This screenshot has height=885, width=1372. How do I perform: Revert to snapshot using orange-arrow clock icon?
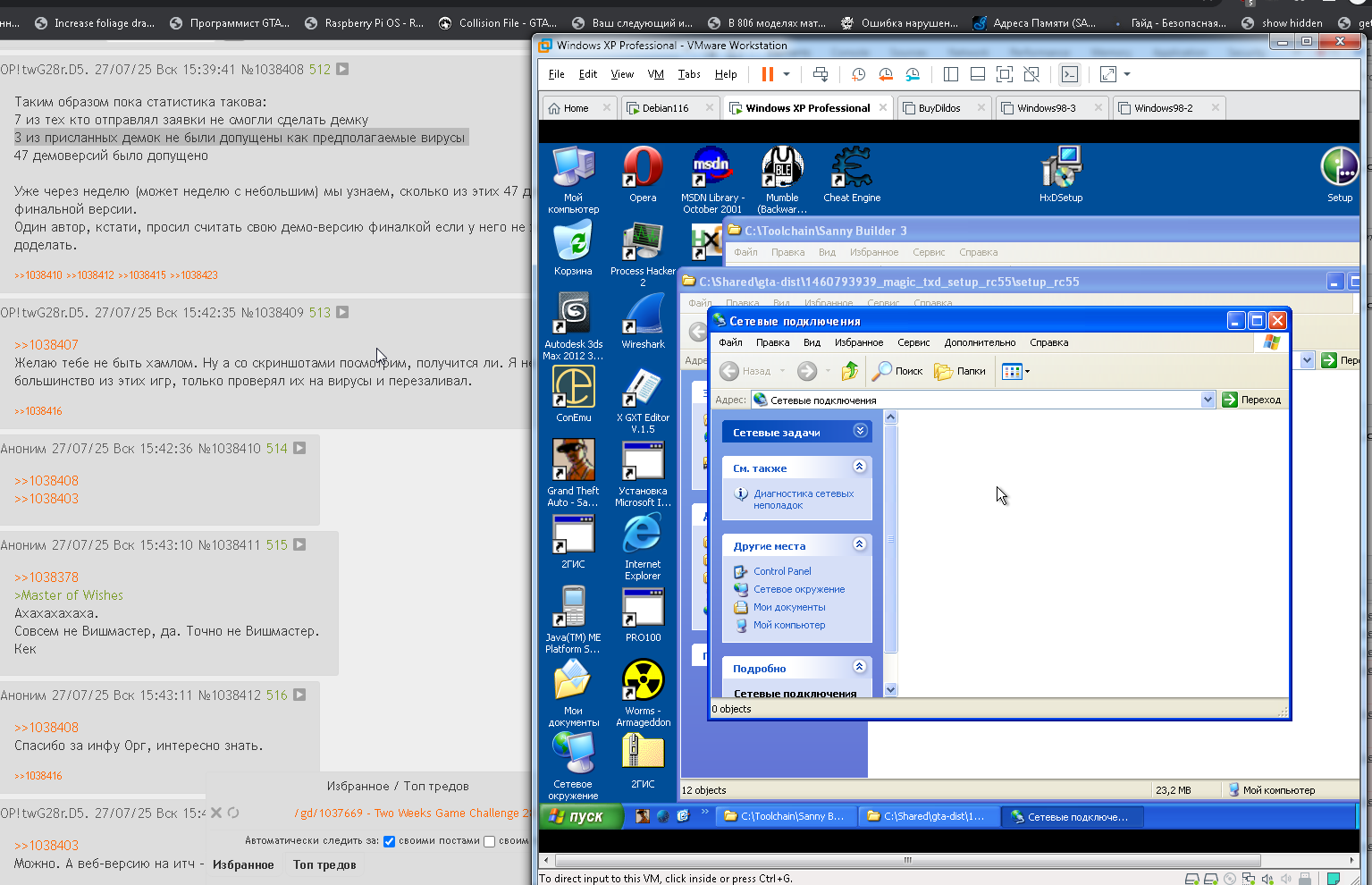coord(886,74)
